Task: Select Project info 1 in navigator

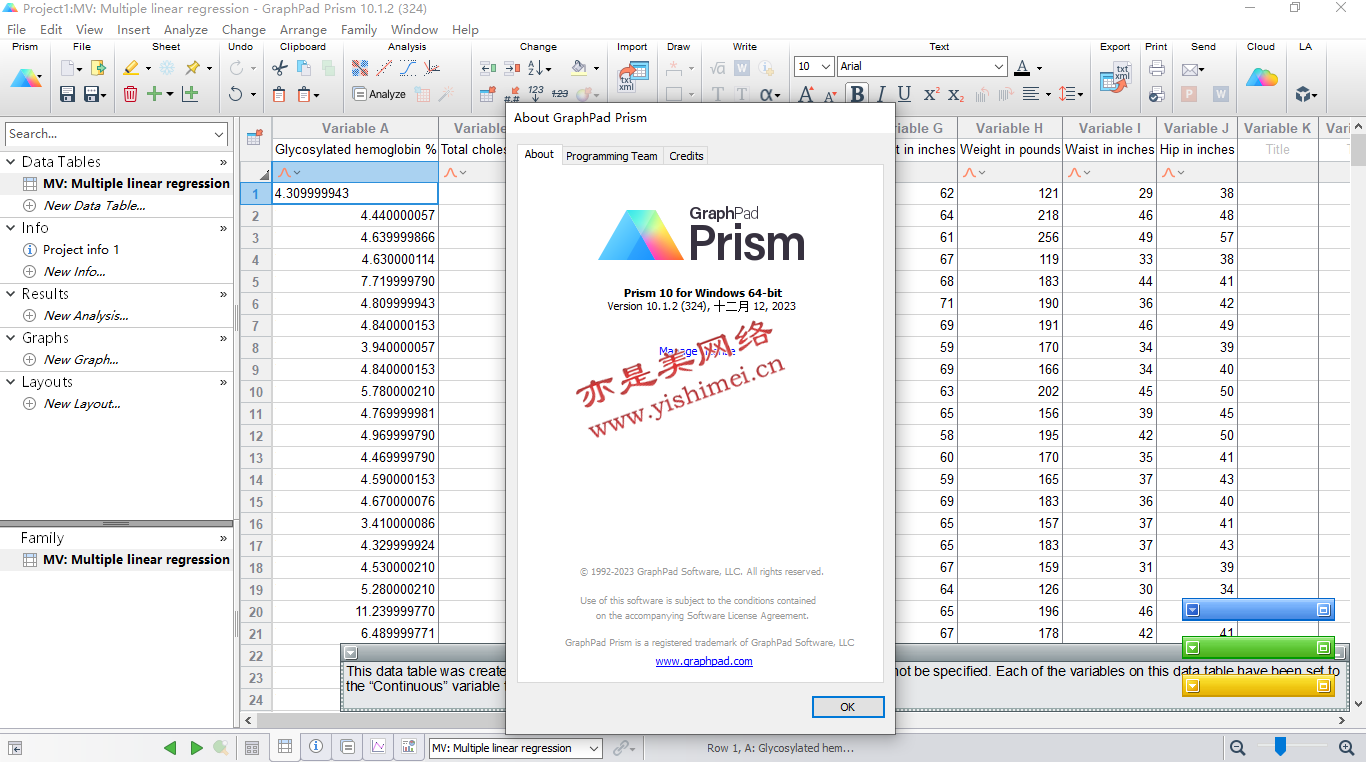Action: [81, 250]
